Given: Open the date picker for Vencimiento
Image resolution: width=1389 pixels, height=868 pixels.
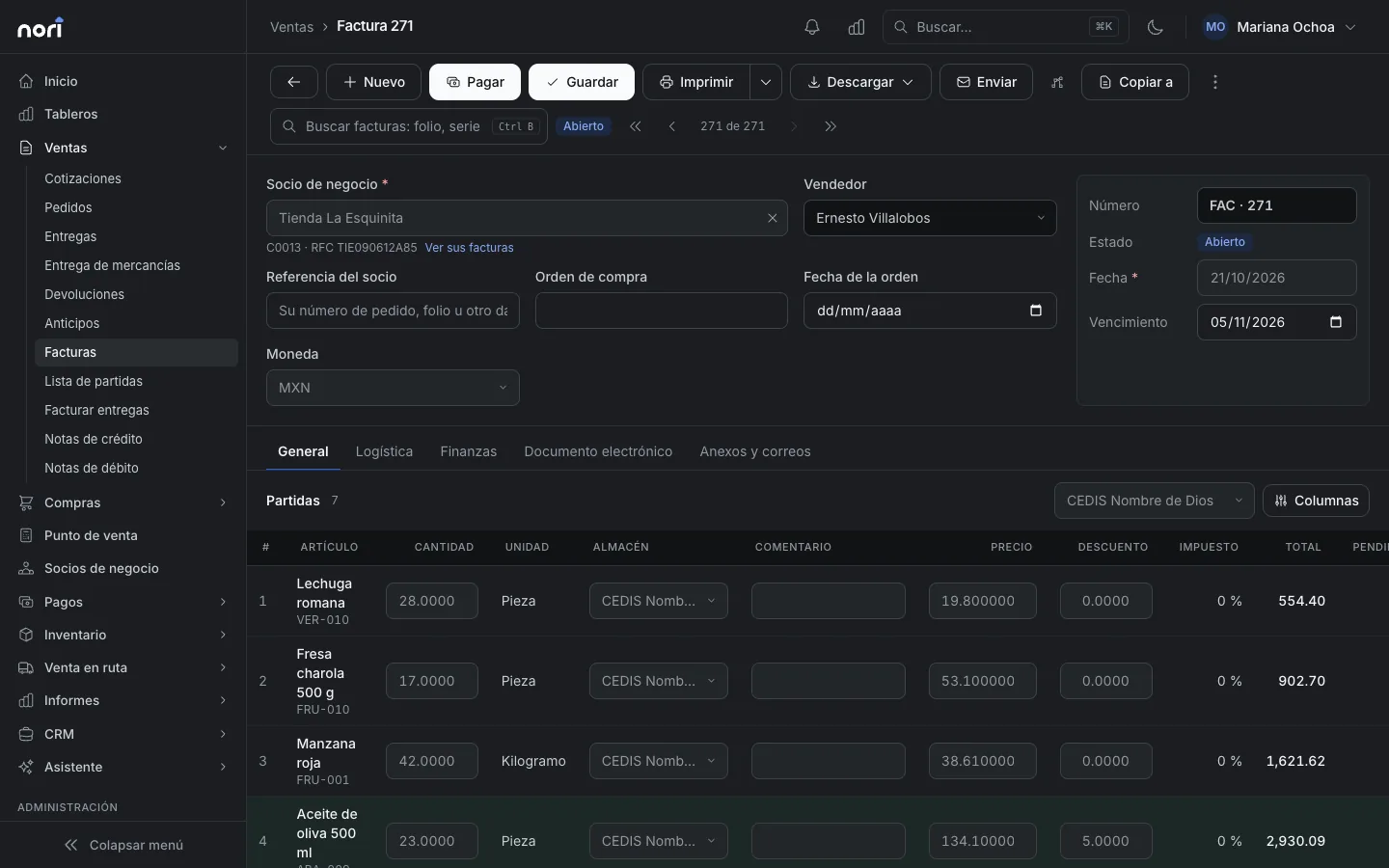Looking at the screenshot, I should click(x=1336, y=322).
